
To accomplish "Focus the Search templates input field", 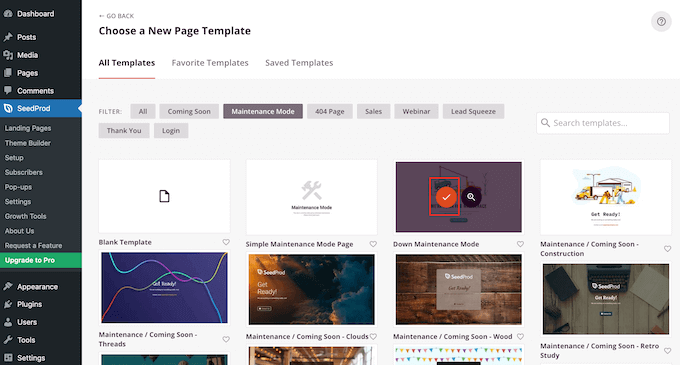I will 603,123.
